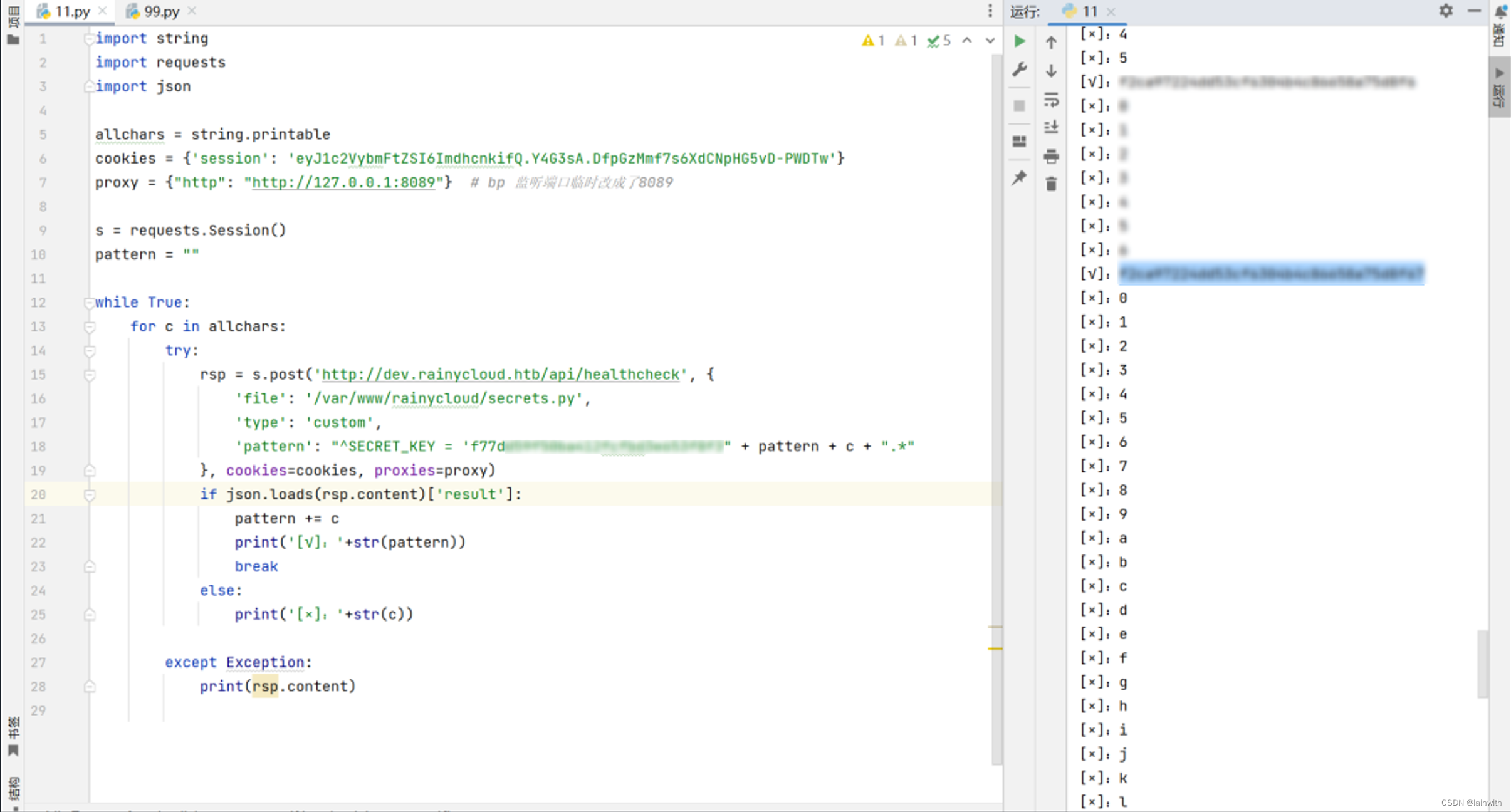Open editor tab options menu
This screenshot has width=1511, height=812.
[990, 11]
